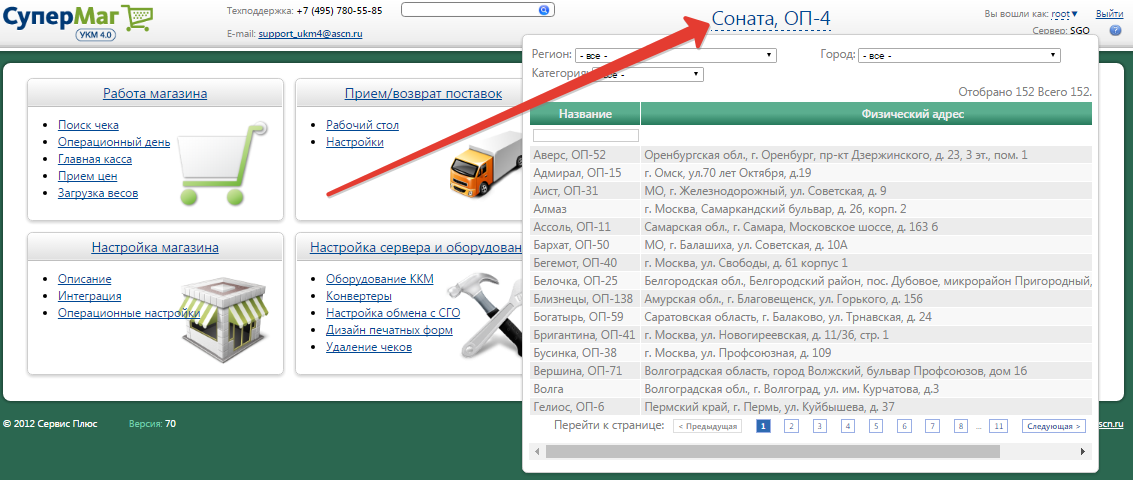The image size is (1133, 480).
Task: Click the horizontal scrollbar in store list
Action: point(810,451)
